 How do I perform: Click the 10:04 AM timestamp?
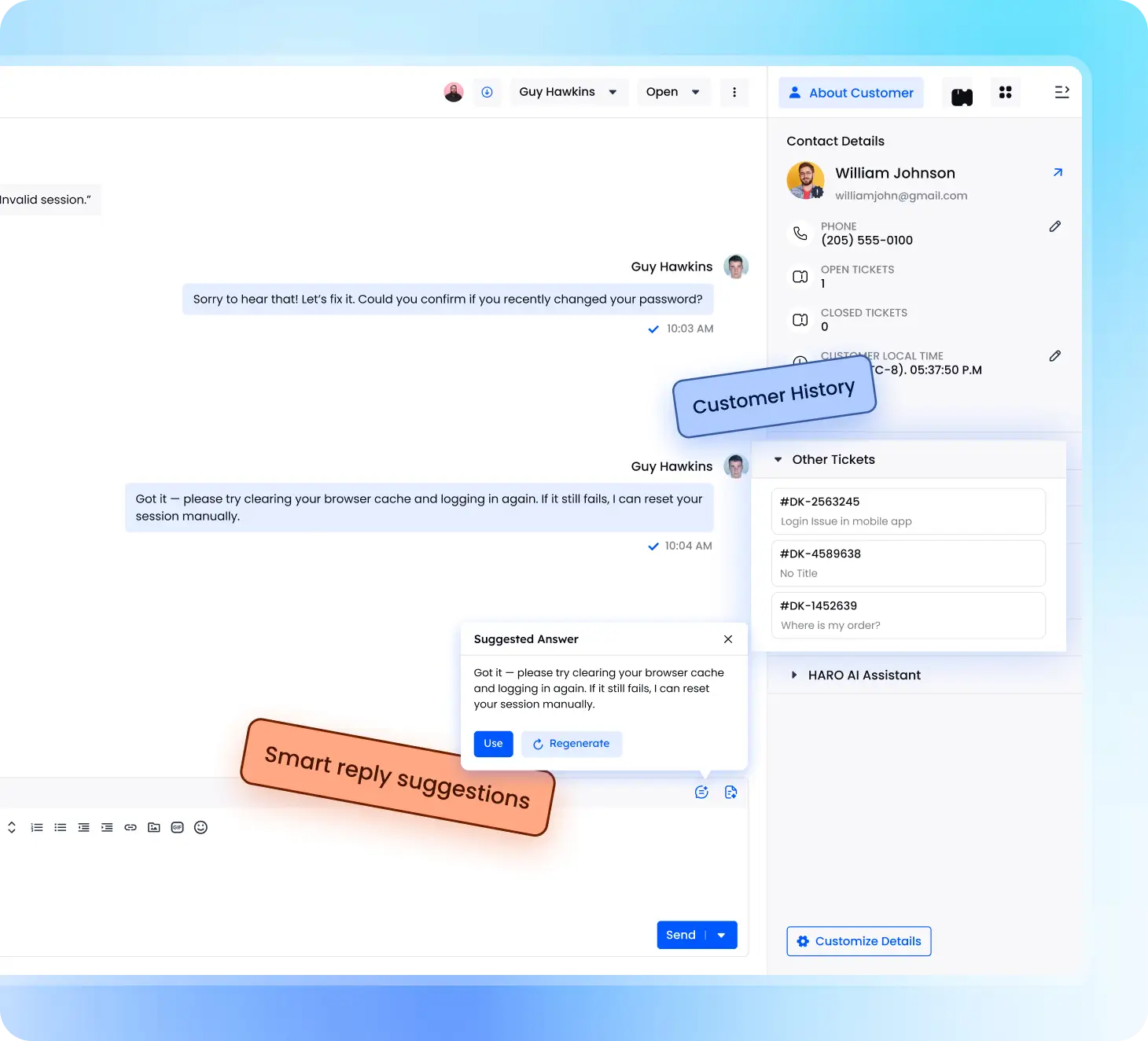click(689, 546)
